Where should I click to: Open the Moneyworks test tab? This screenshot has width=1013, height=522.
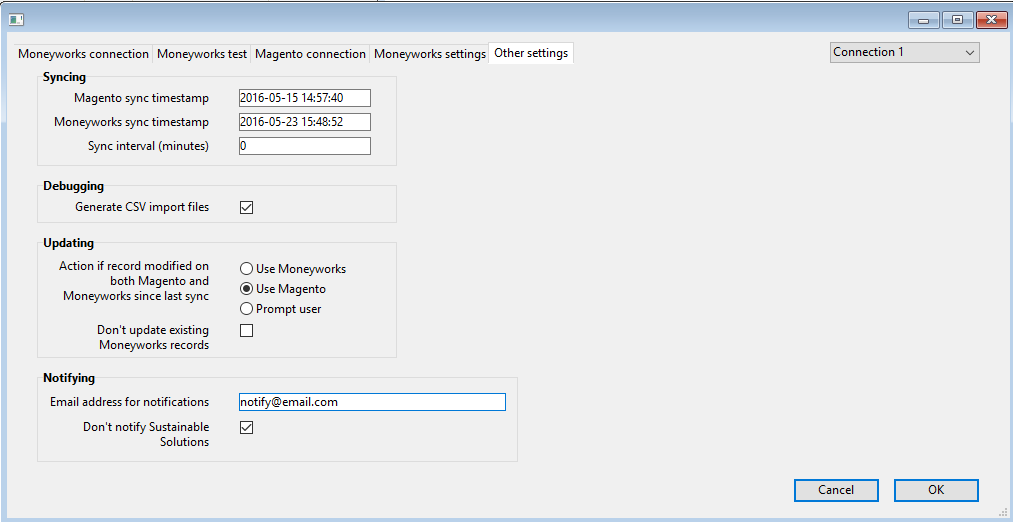tap(202, 54)
